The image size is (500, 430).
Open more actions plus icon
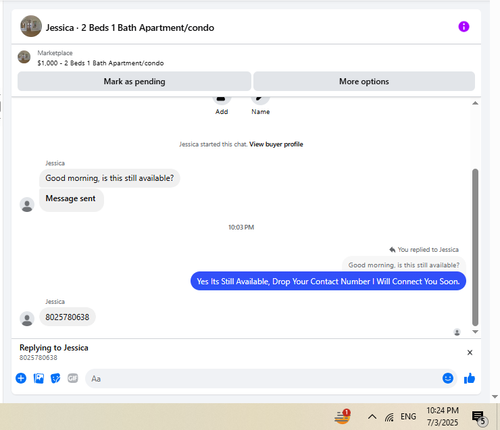(21, 378)
